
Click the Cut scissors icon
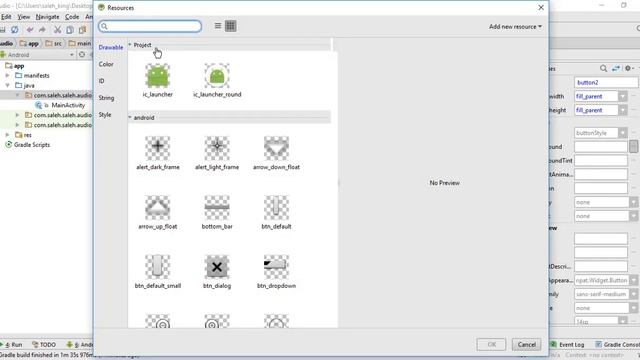[58, 30]
